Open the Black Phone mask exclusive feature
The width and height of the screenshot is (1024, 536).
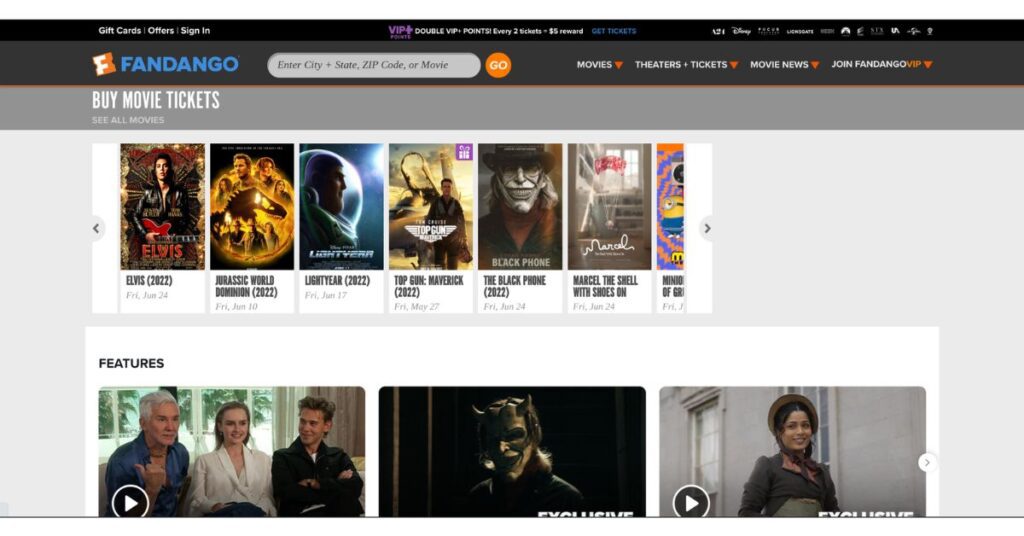(x=512, y=452)
